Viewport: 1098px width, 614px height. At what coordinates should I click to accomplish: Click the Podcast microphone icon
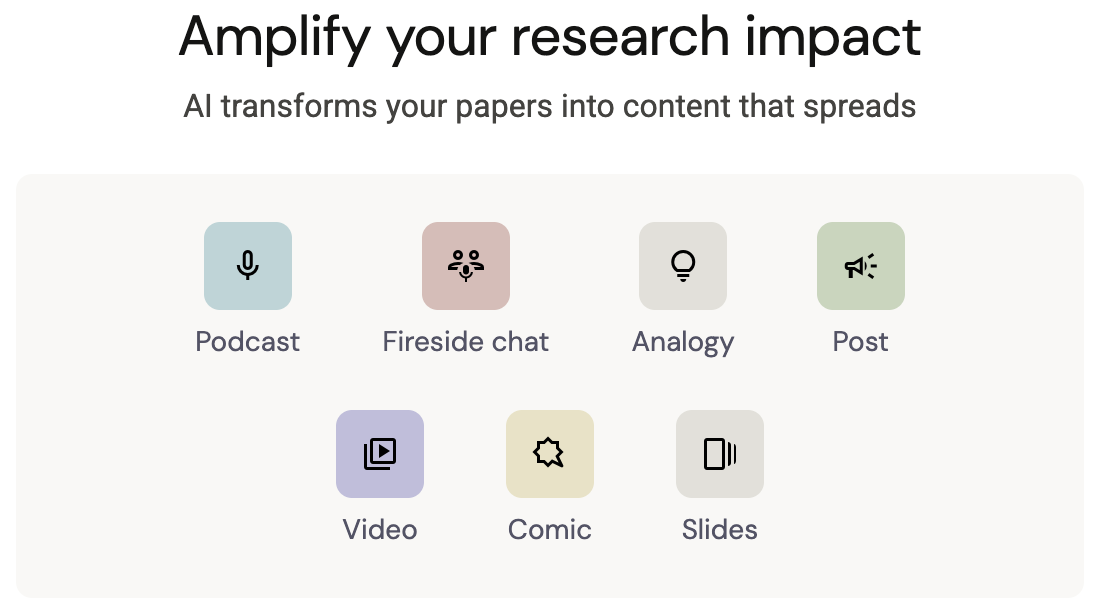point(248,266)
